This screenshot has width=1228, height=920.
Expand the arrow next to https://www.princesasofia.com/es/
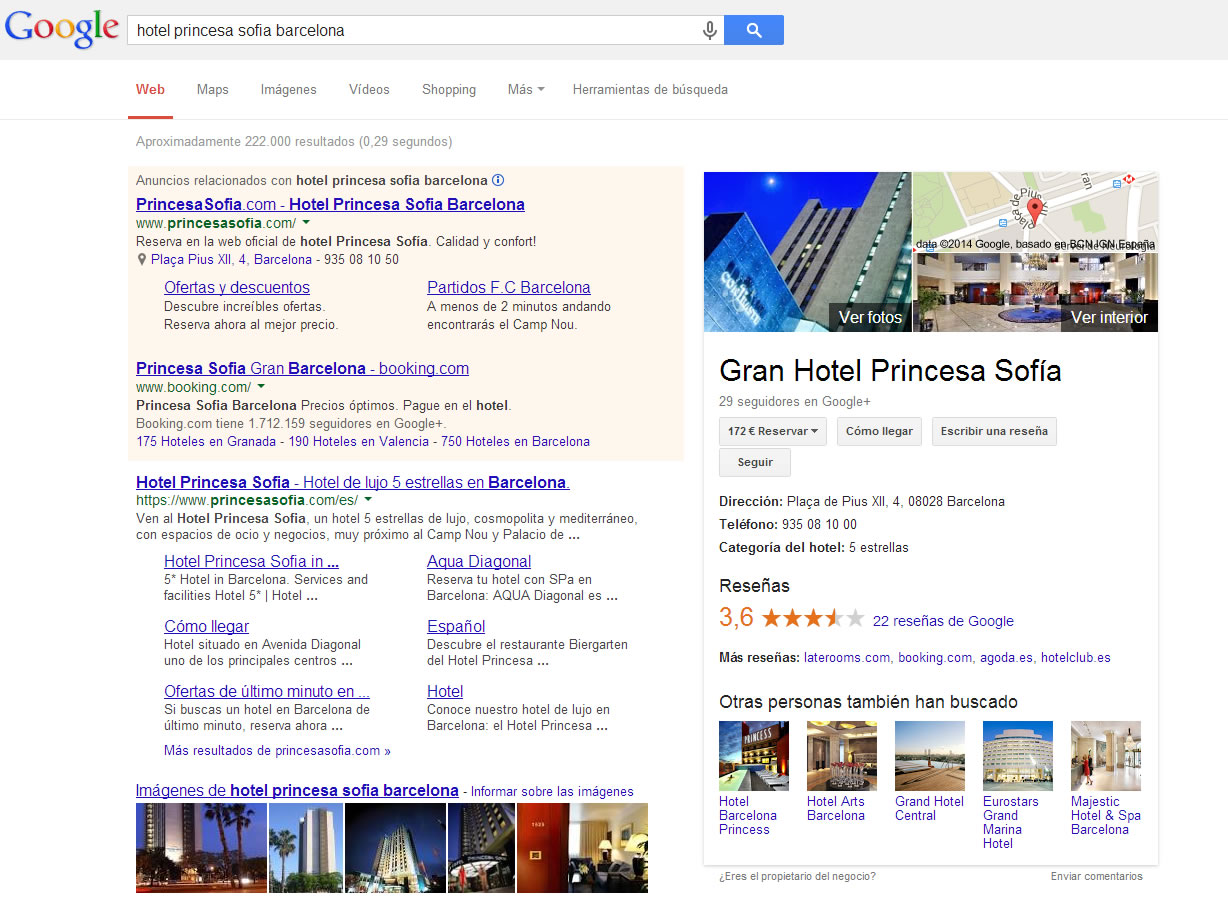[x=368, y=500]
